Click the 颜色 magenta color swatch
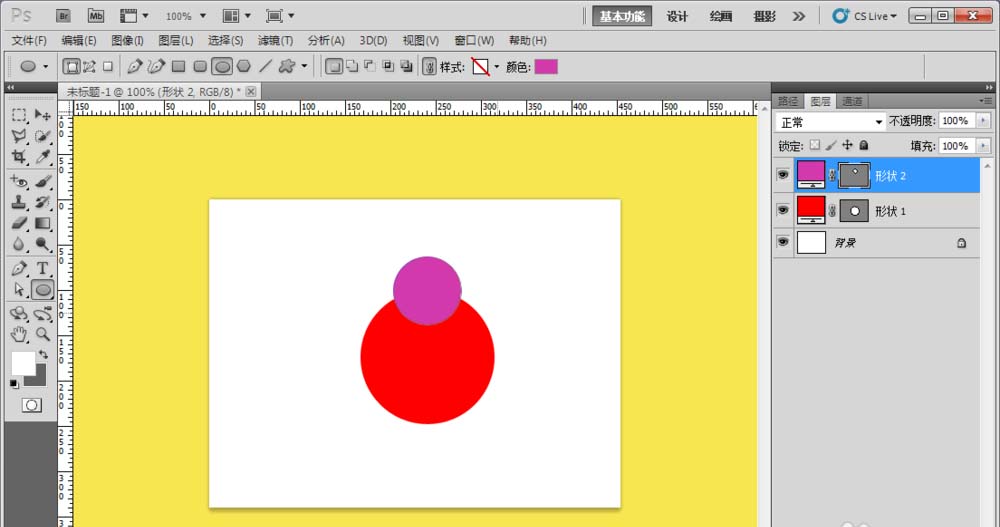This screenshot has width=1000, height=527. (546, 67)
